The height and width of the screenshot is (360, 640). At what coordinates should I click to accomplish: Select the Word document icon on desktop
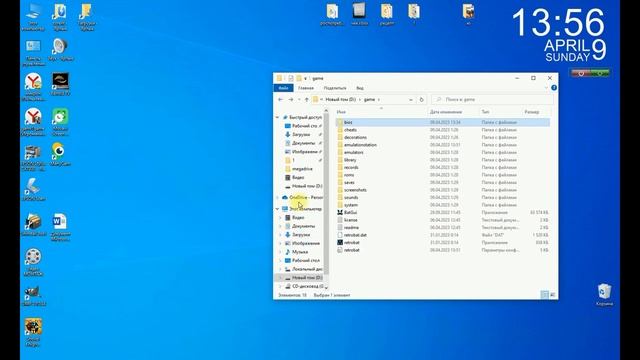point(60,227)
